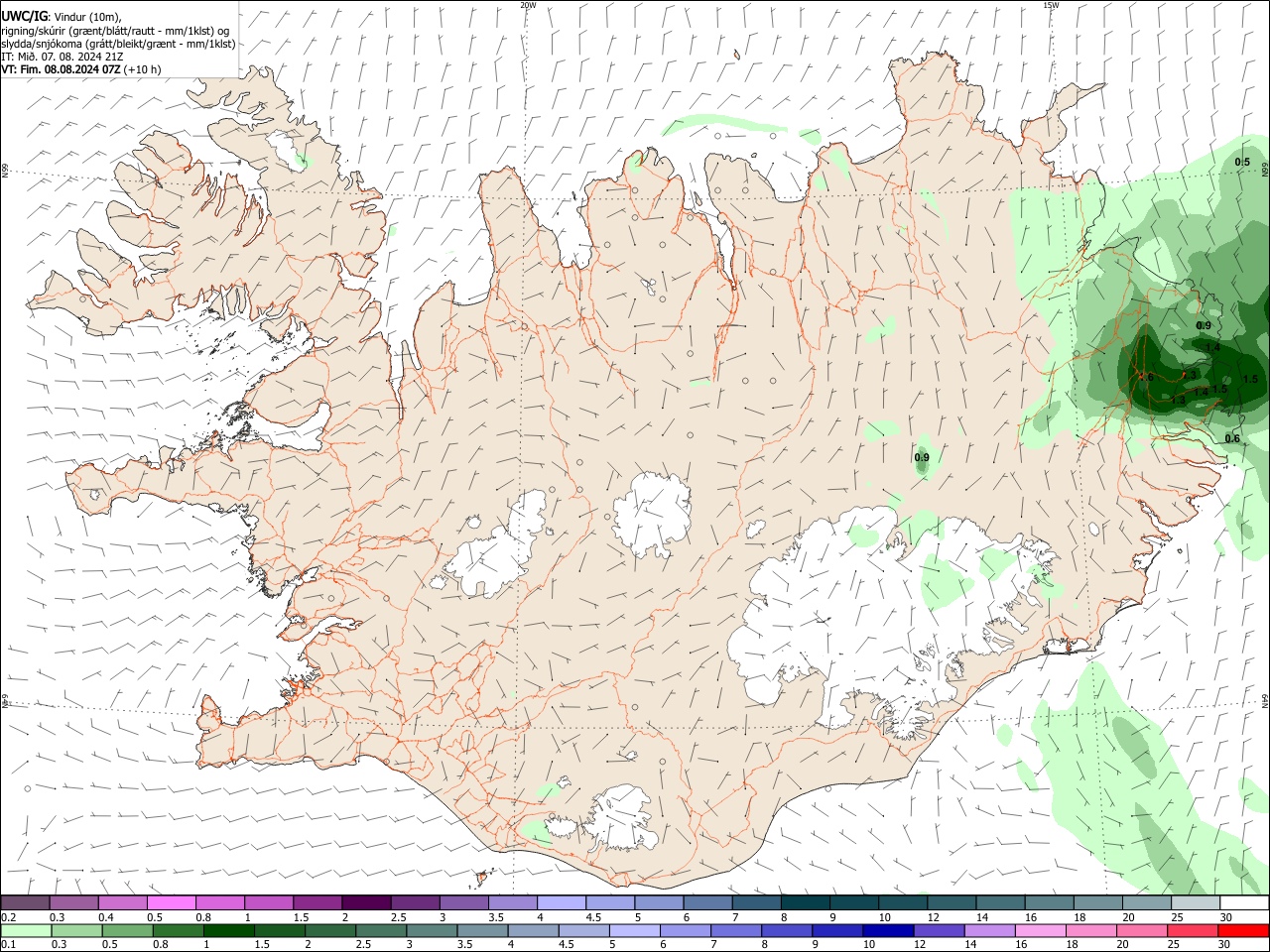Pick the 4 blue-grey swatch in lower legend row
1270x952 pixels.
click(x=533, y=930)
